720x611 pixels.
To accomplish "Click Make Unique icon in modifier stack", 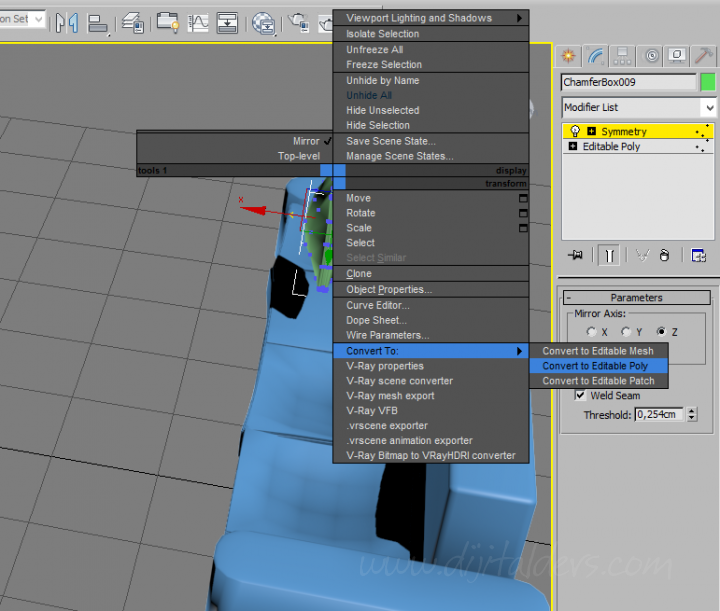I will [642, 255].
